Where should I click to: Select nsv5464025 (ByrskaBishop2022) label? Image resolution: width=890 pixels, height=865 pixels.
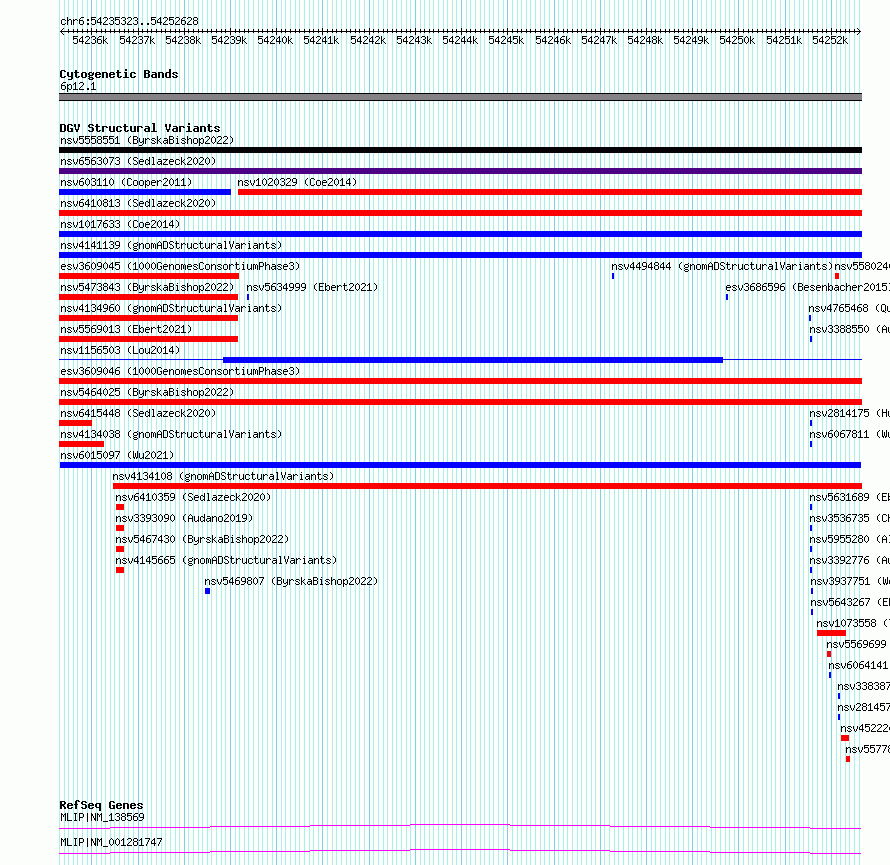[x=147, y=392]
